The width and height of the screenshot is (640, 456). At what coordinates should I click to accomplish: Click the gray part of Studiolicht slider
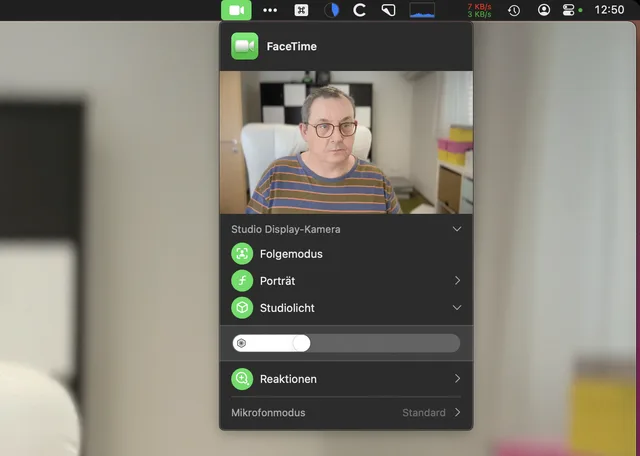(385, 343)
